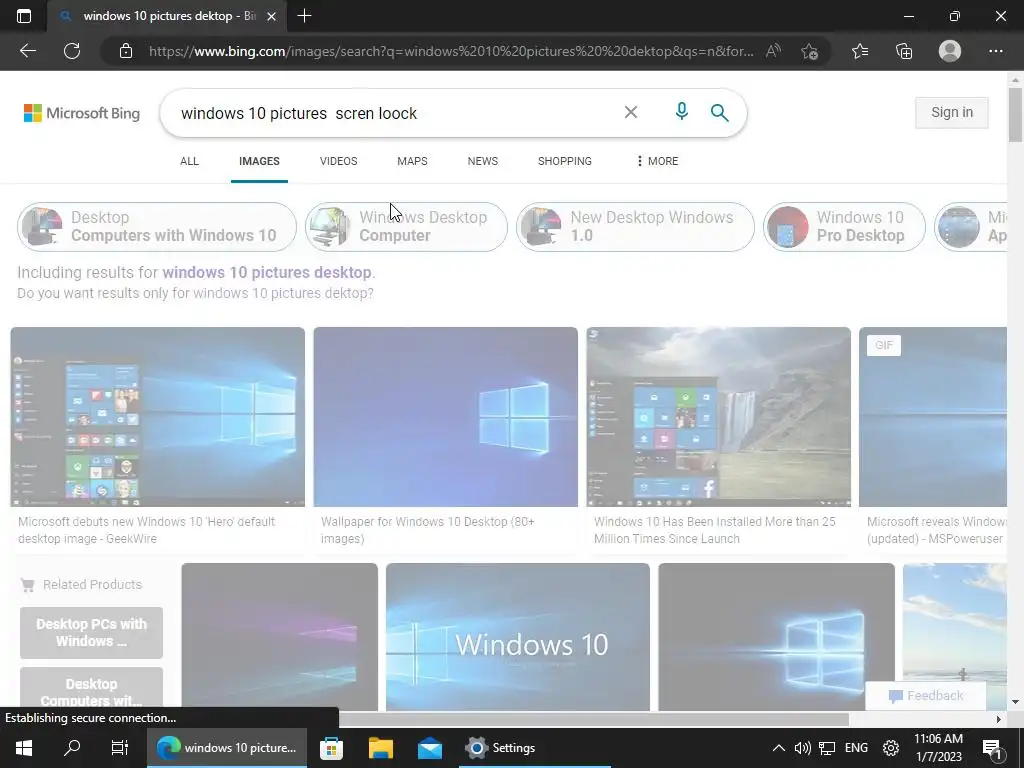Open Edge Settings and more menu
The width and height of the screenshot is (1024, 768).
[995, 51]
